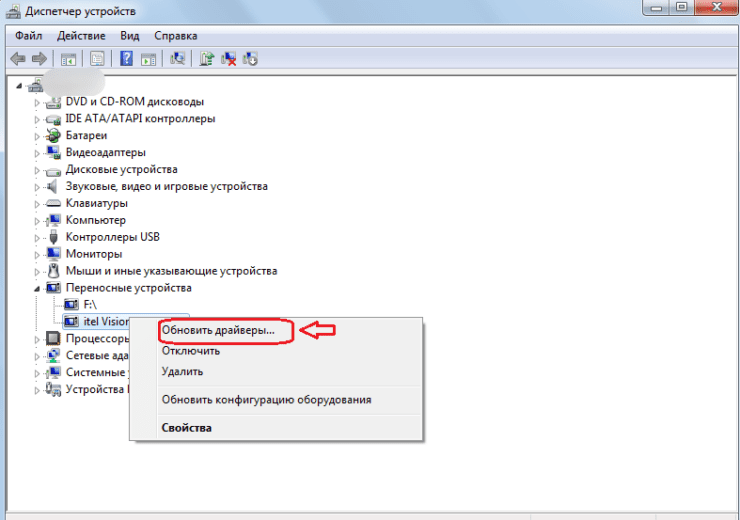Click the Forward arrow toolbar icon
Image resolution: width=740 pixels, height=520 pixels.
[39, 59]
